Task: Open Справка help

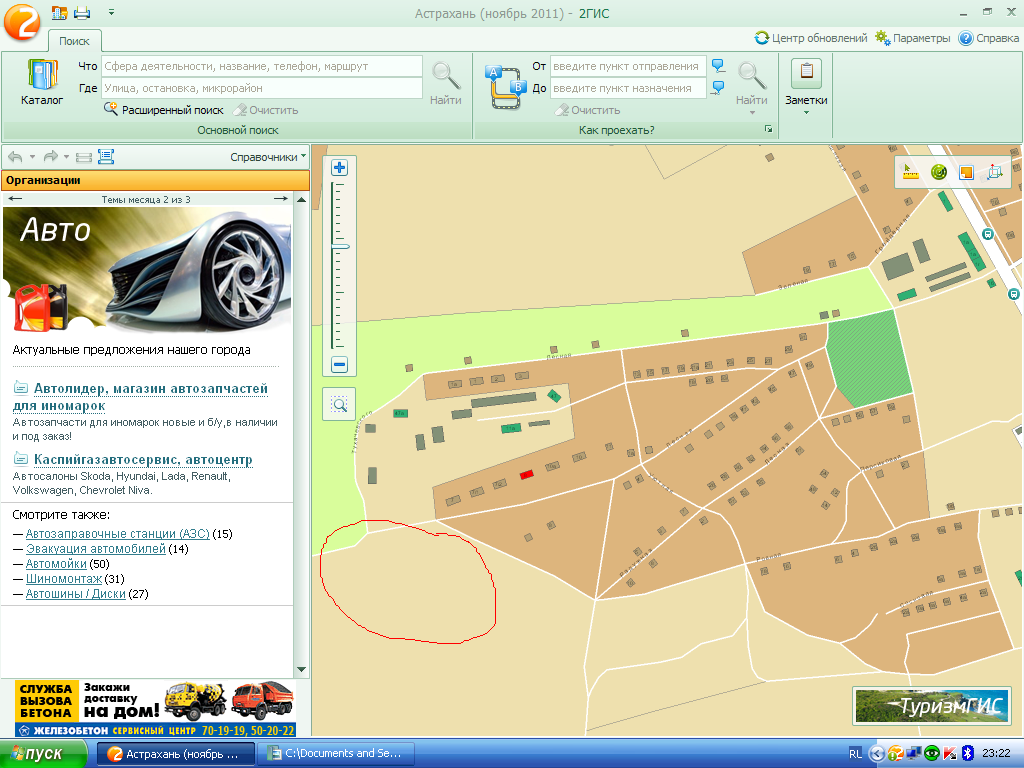Action: tap(989, 38)
